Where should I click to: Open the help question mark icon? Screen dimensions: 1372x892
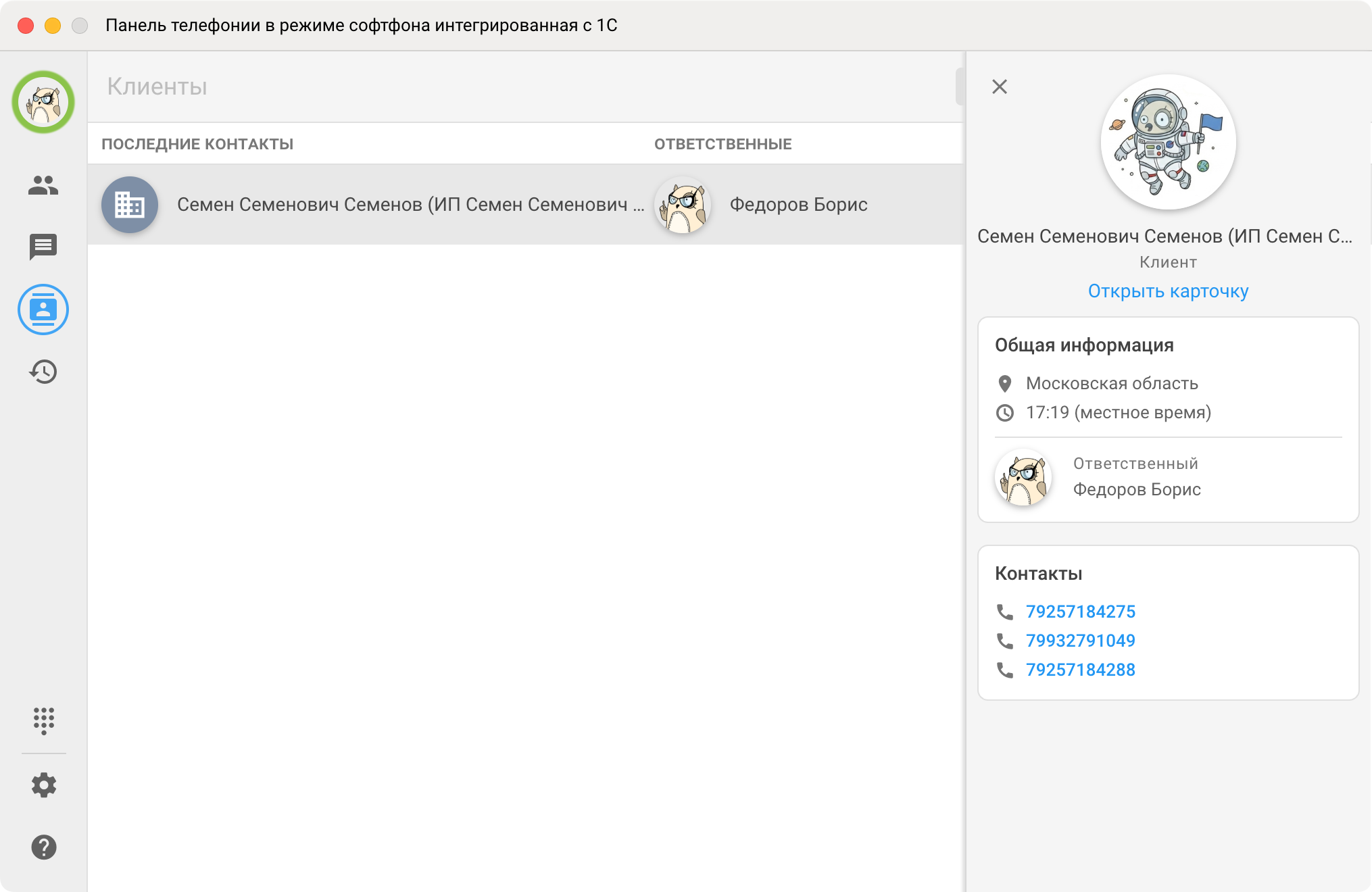[x=43, y=847]
